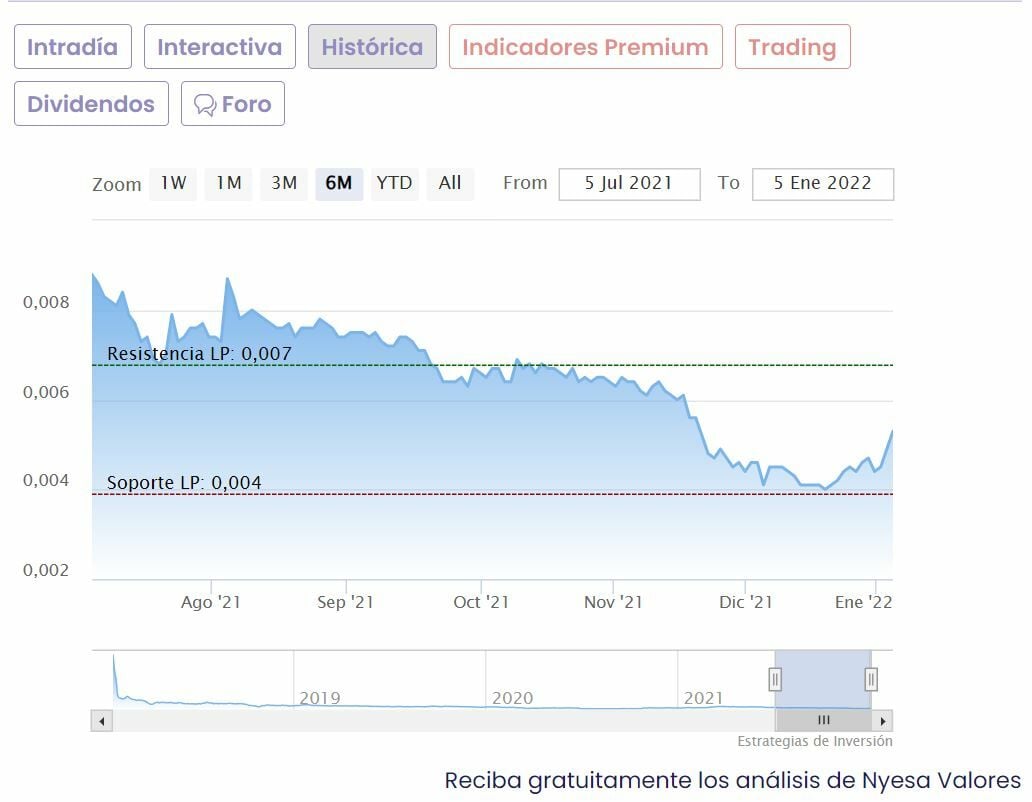Edit the To date field
The image size is (1032, 802).
[x=822, y=184]
